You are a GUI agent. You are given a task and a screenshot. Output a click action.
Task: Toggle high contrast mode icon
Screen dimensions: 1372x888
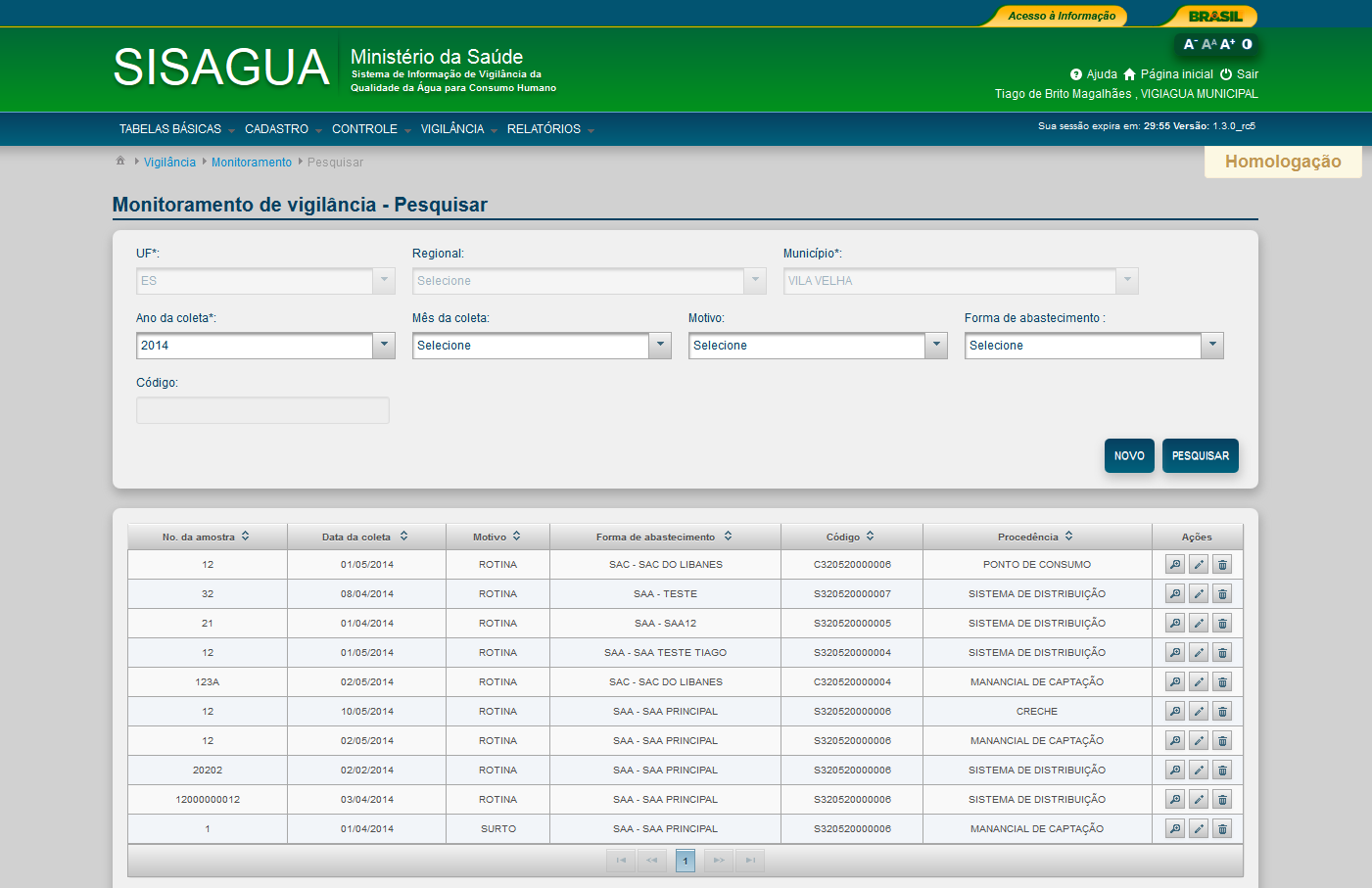(x=1247, y=44)
